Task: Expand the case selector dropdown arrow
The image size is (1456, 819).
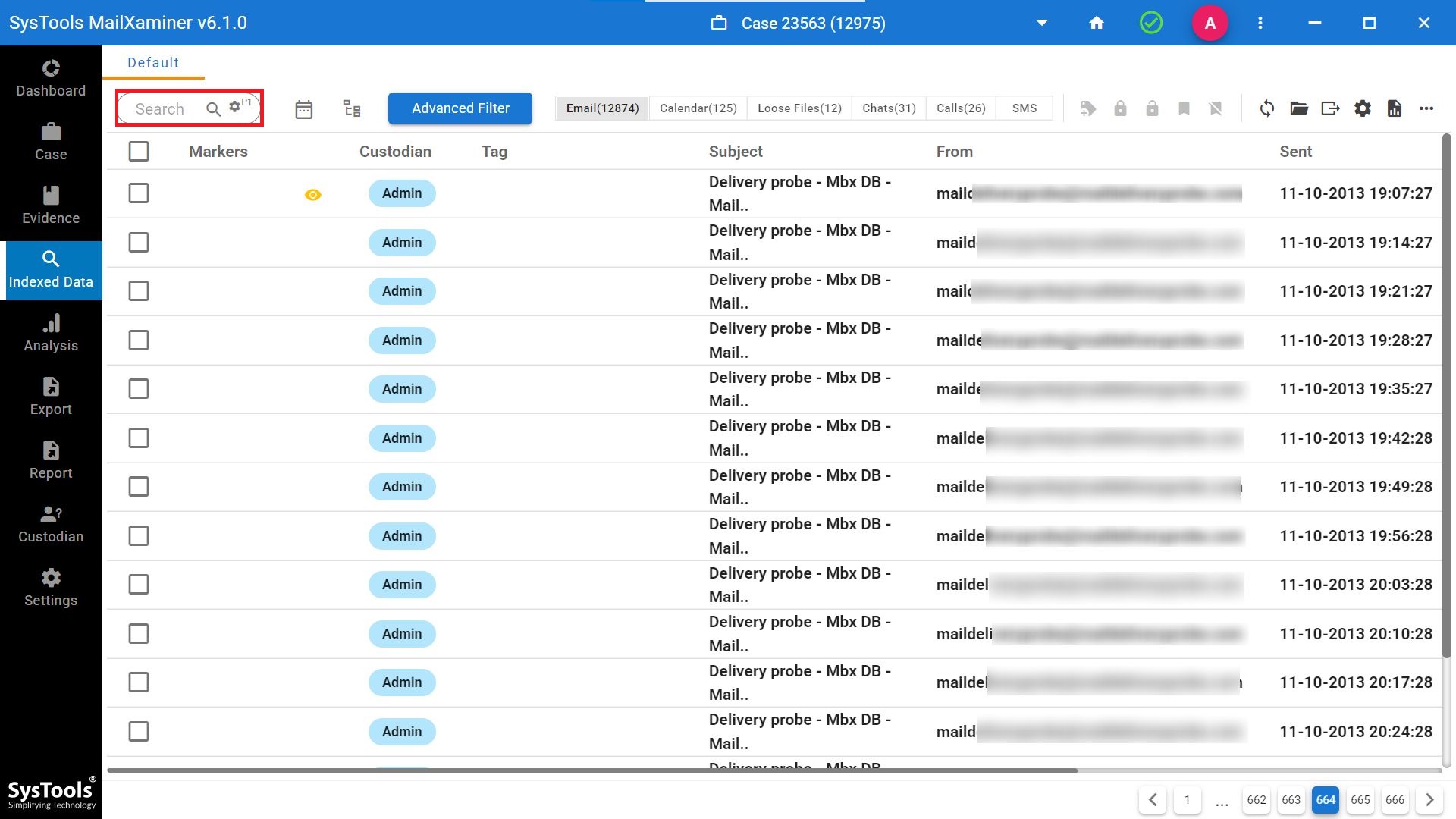Action: point(1042,23)
